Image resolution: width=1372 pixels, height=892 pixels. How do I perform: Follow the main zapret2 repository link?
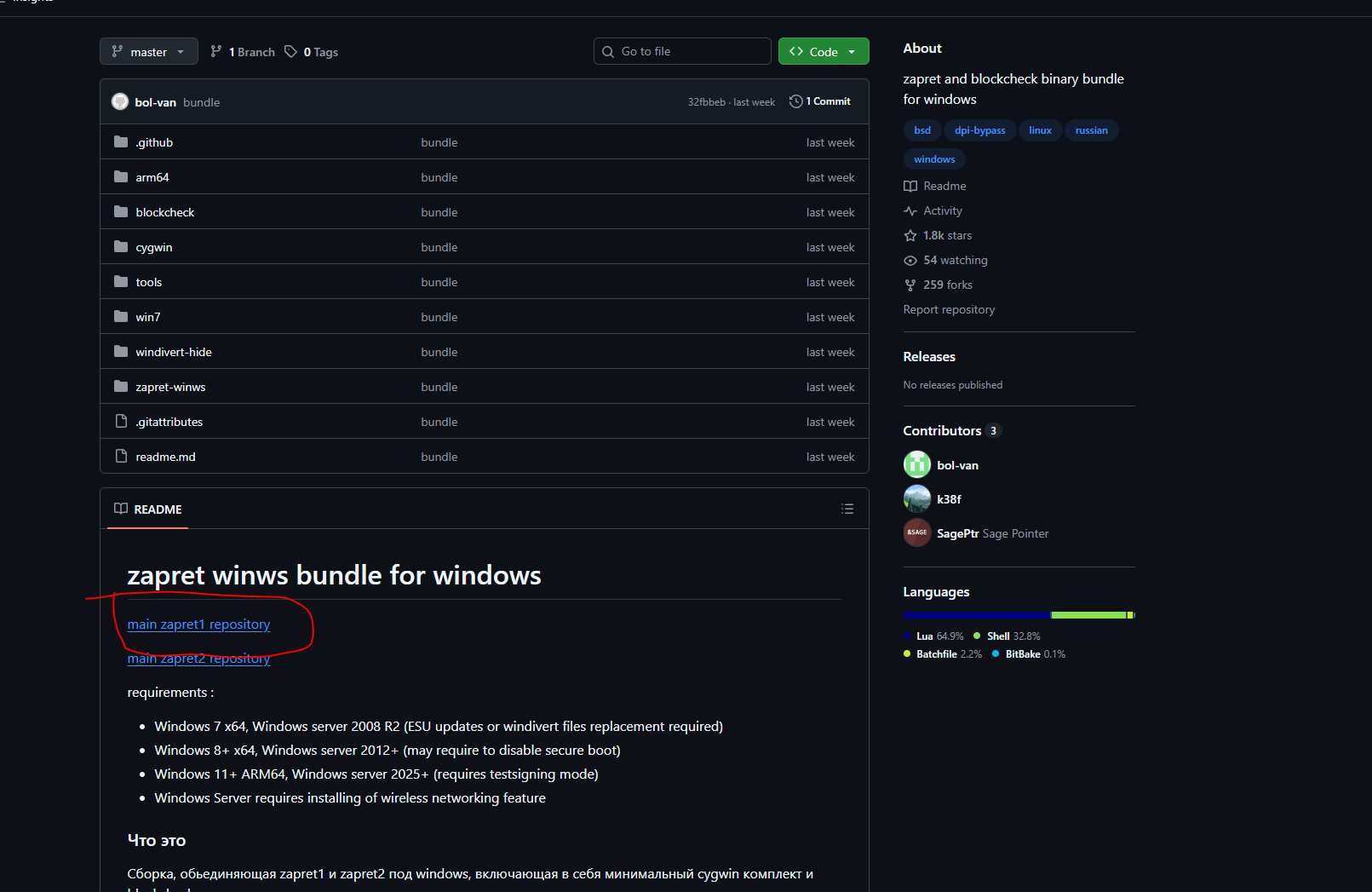(198, 659)
